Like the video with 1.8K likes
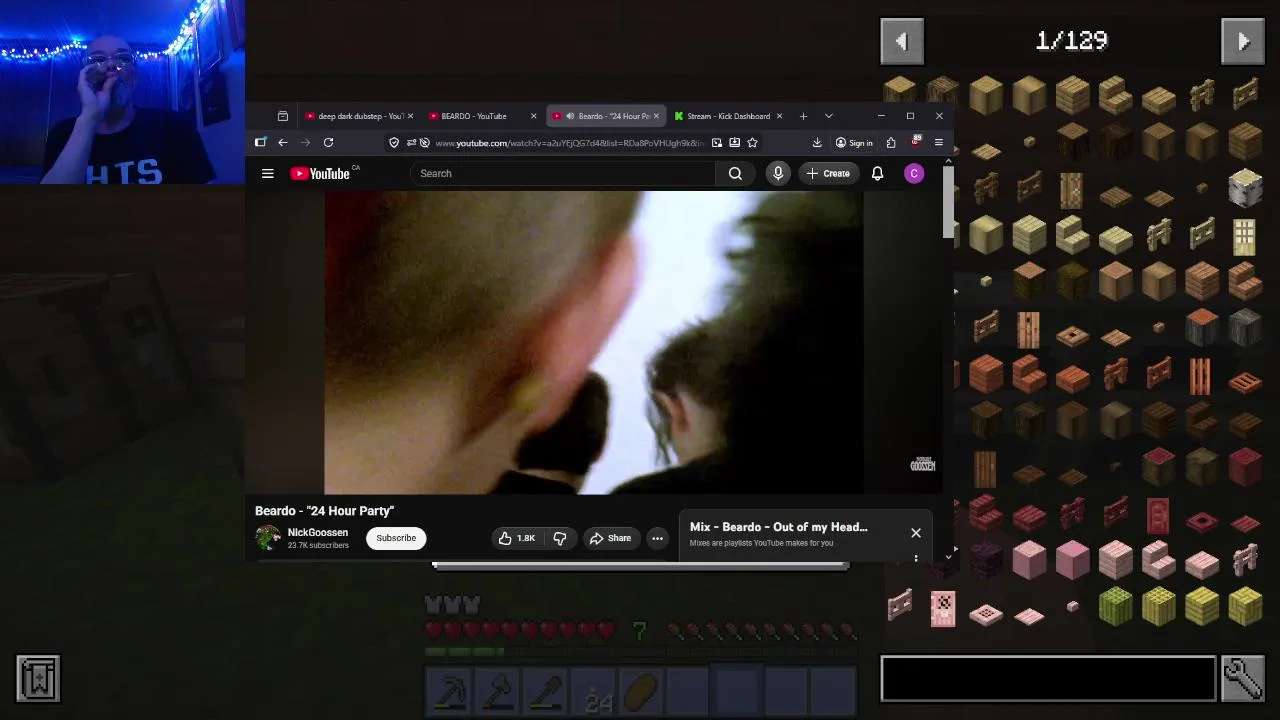 (517, 538)
